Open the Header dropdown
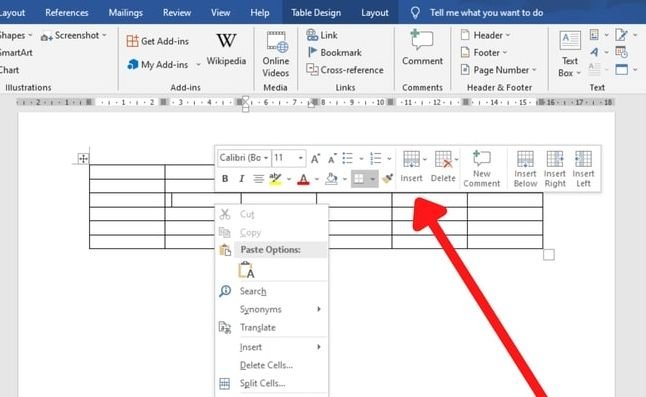 [485, 35]
